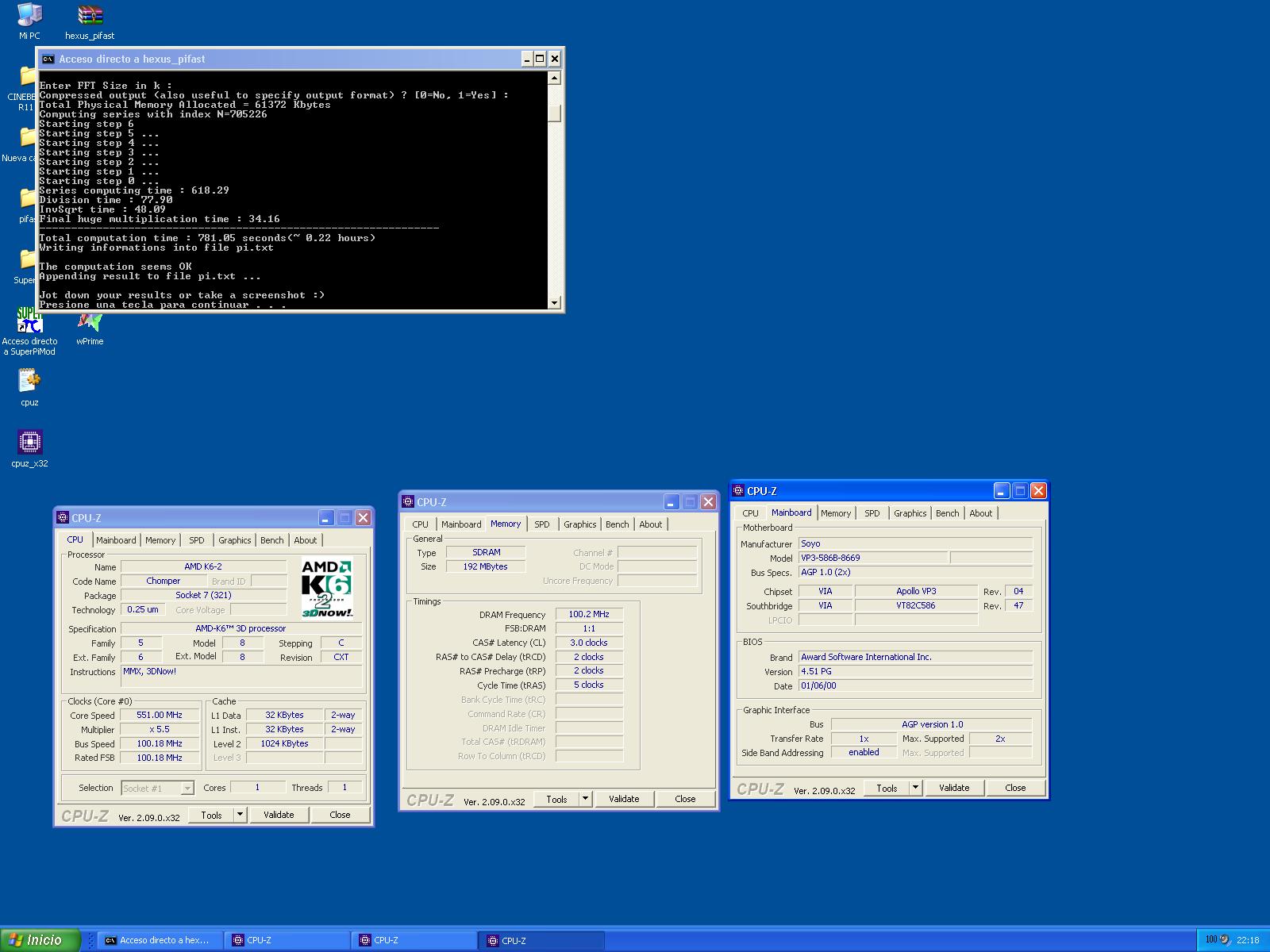Click memory Size 192 MBytes value
The width and height of the screenshot is (1270, 952).
coord(486,566)
